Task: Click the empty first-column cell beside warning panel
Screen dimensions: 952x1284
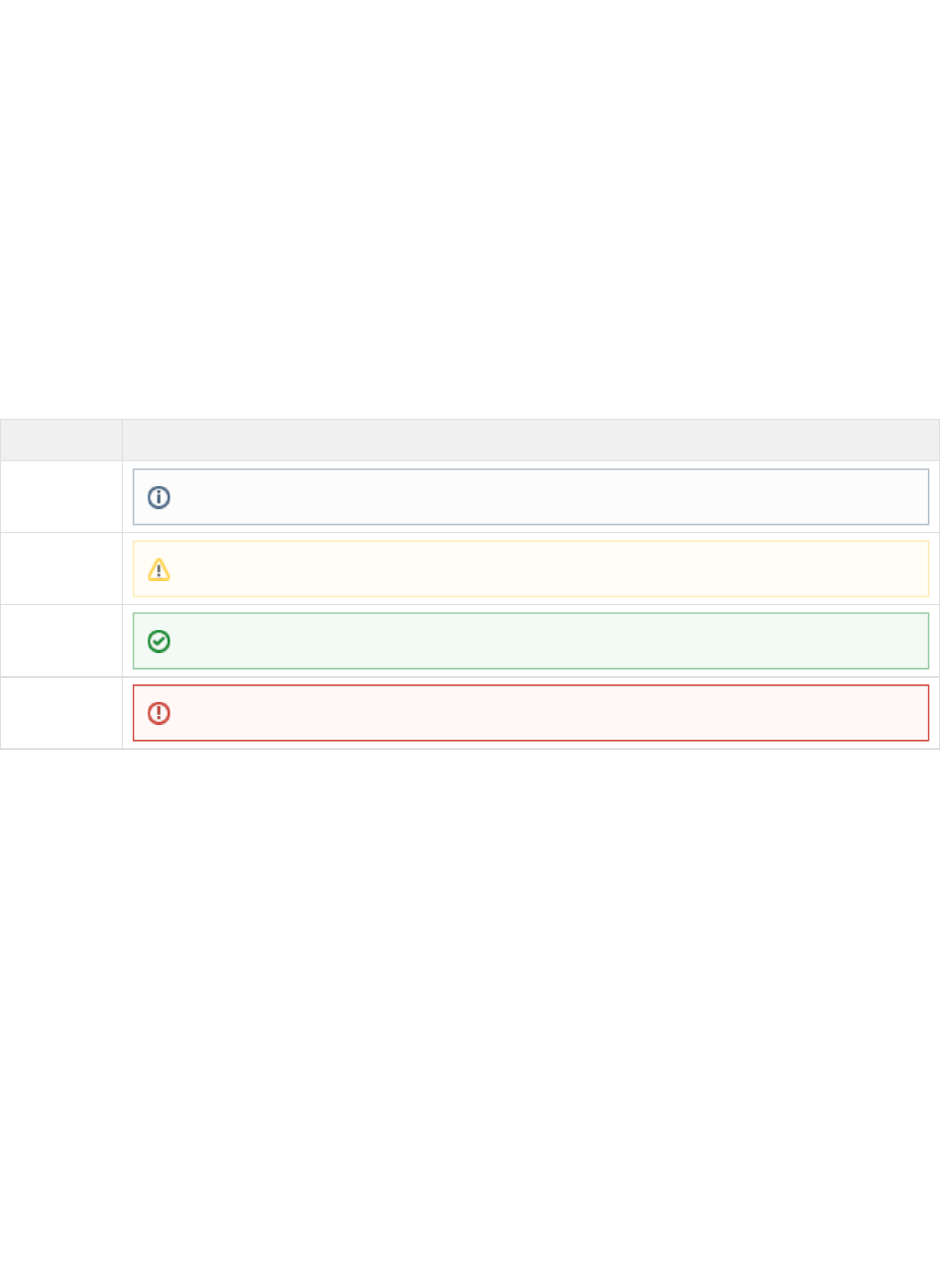Action: click(61, 569)
